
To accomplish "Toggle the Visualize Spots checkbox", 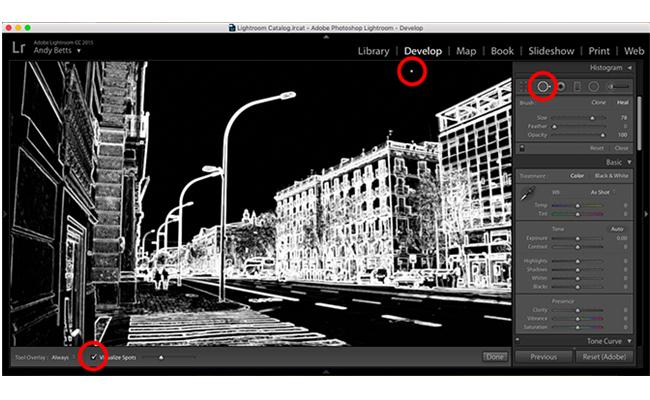I will 94,357.
